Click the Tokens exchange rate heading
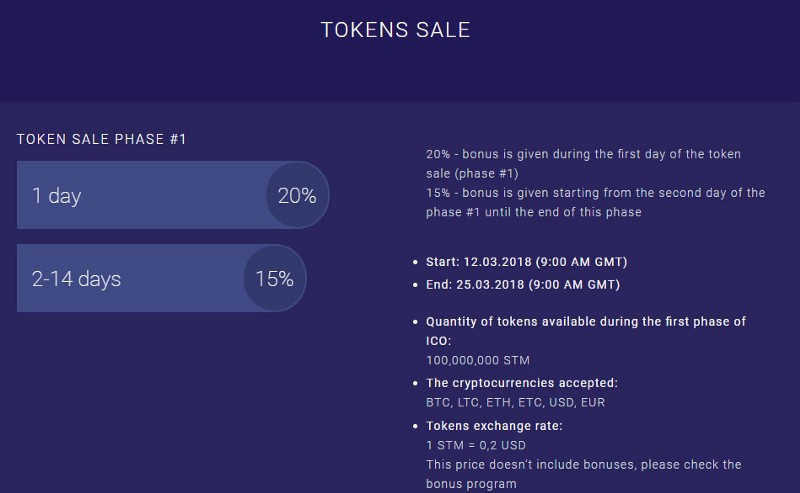The image size is (800, 493). [494, 426]
